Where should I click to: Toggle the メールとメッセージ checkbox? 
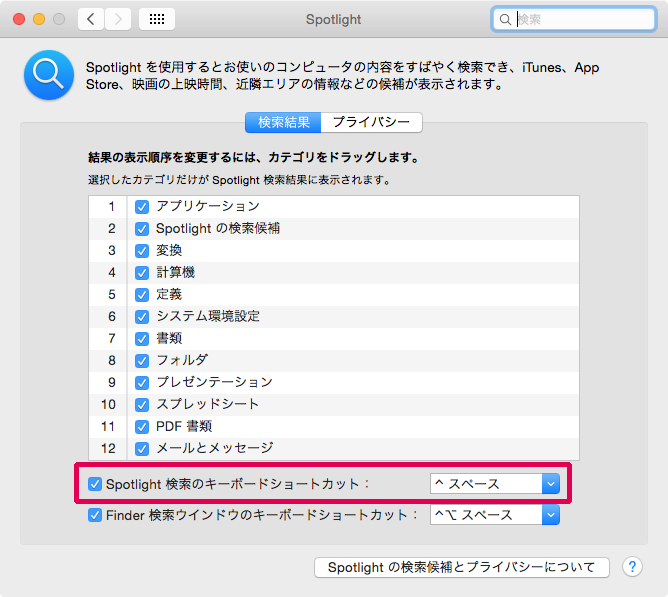point(142,449)
